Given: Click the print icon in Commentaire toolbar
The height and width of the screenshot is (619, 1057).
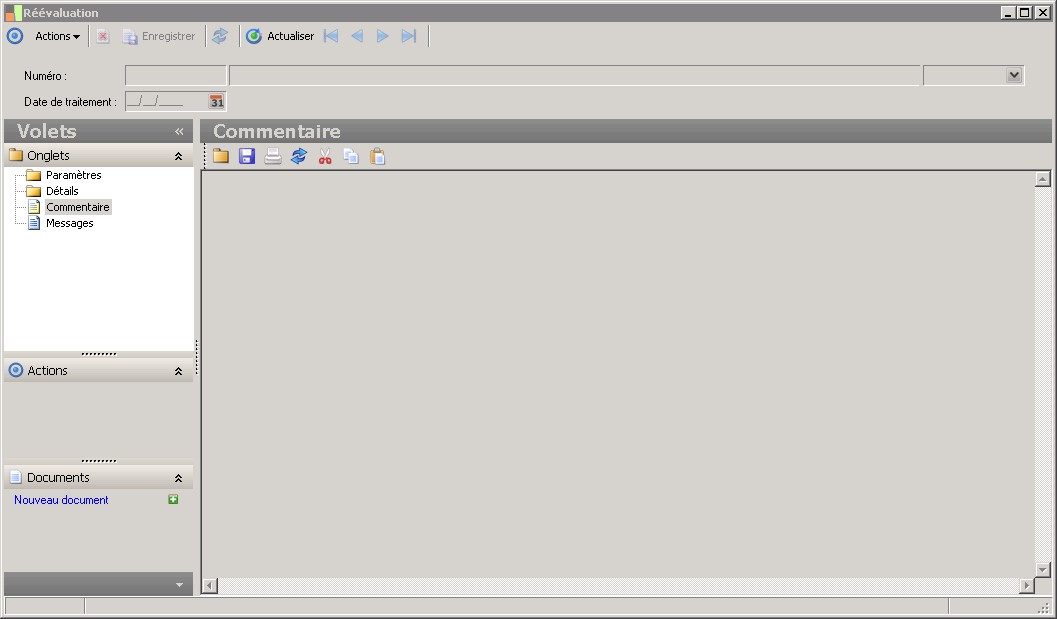Looking at the screenshot, I should click(x=273, y=156).
